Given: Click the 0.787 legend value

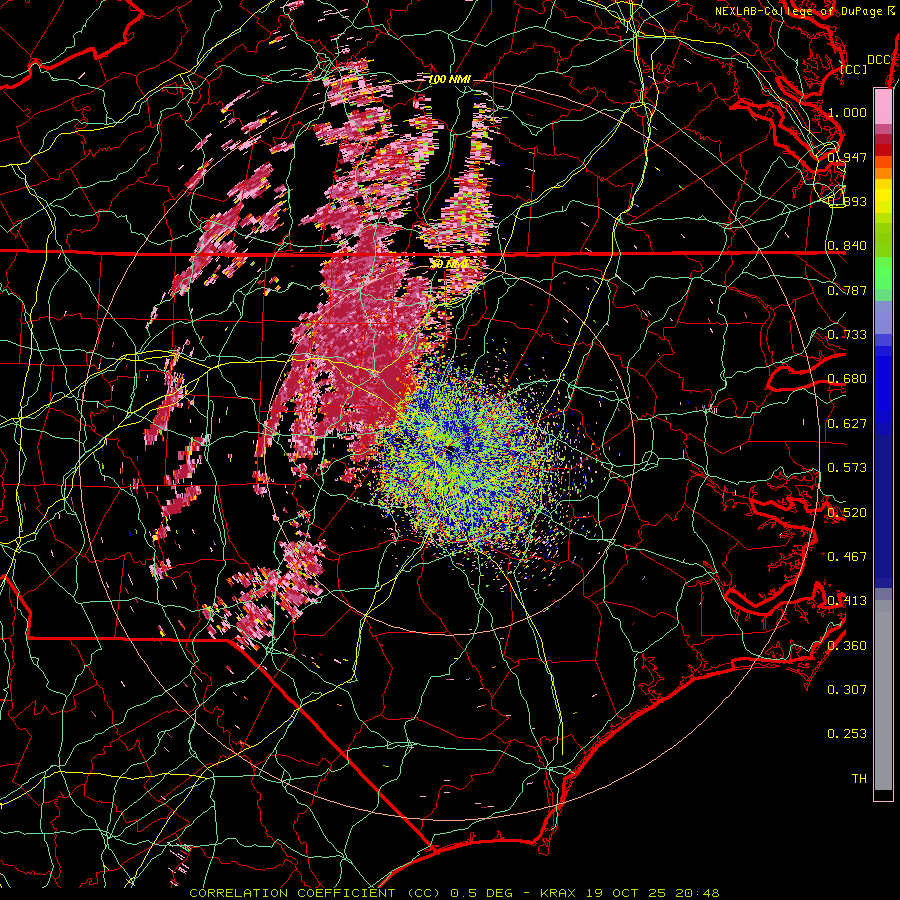Looking at the screenshot, I should point(847,290).
